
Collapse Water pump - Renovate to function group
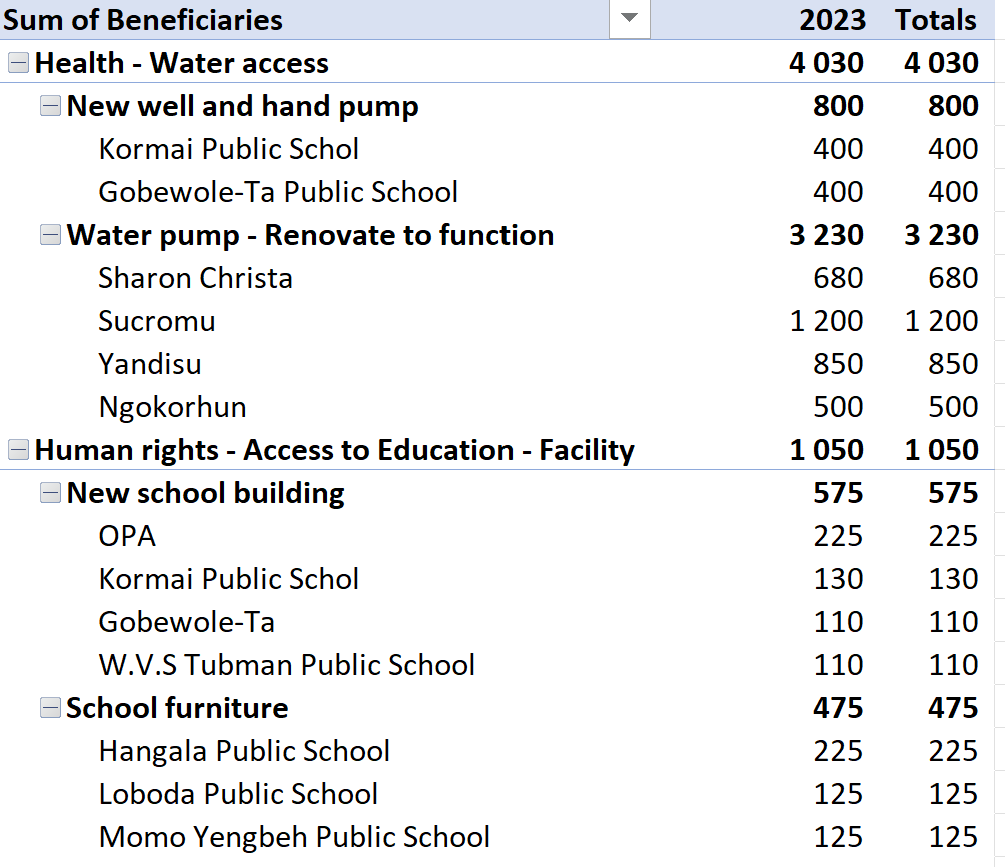50,235
